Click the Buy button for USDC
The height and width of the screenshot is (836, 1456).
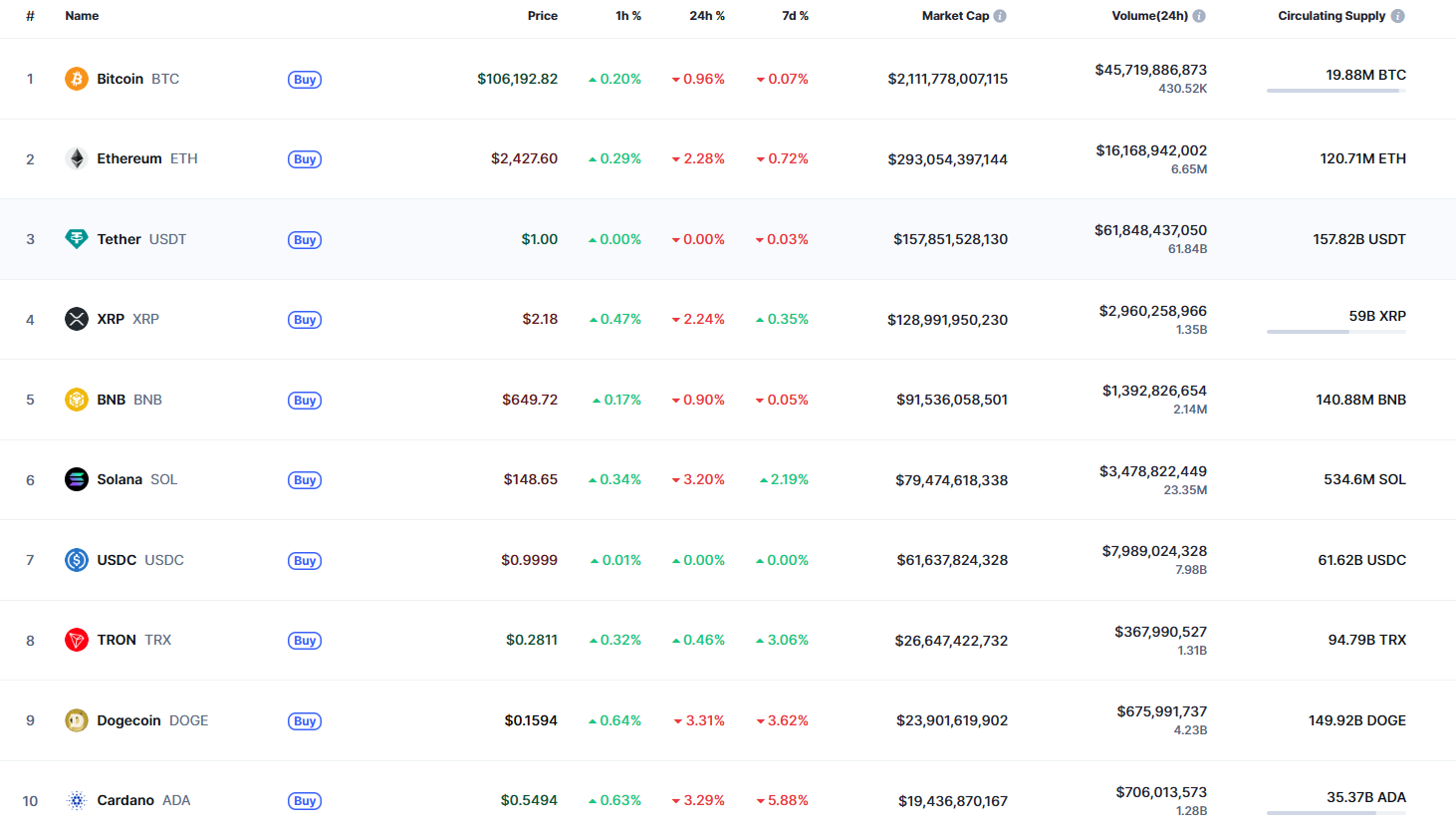pos(305,561)
